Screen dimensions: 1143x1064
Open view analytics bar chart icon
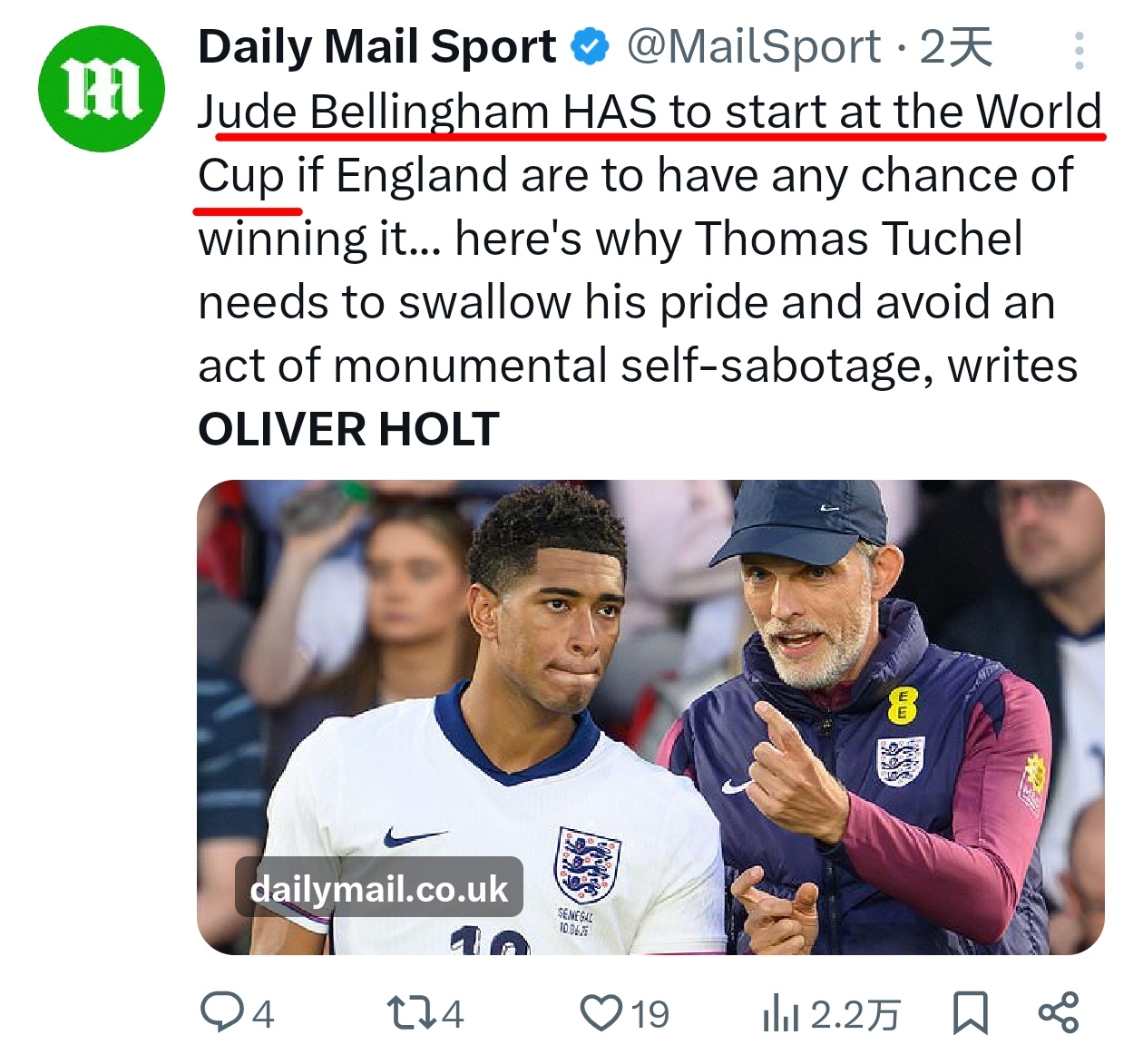780,1012
